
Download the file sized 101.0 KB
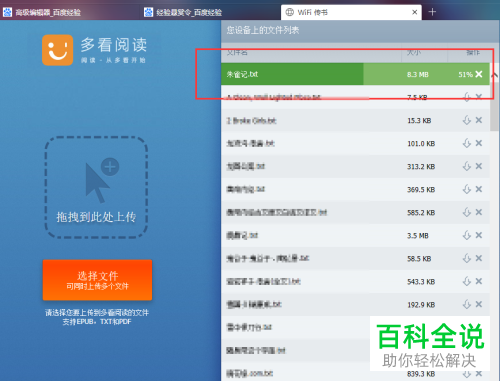[467, 143]
